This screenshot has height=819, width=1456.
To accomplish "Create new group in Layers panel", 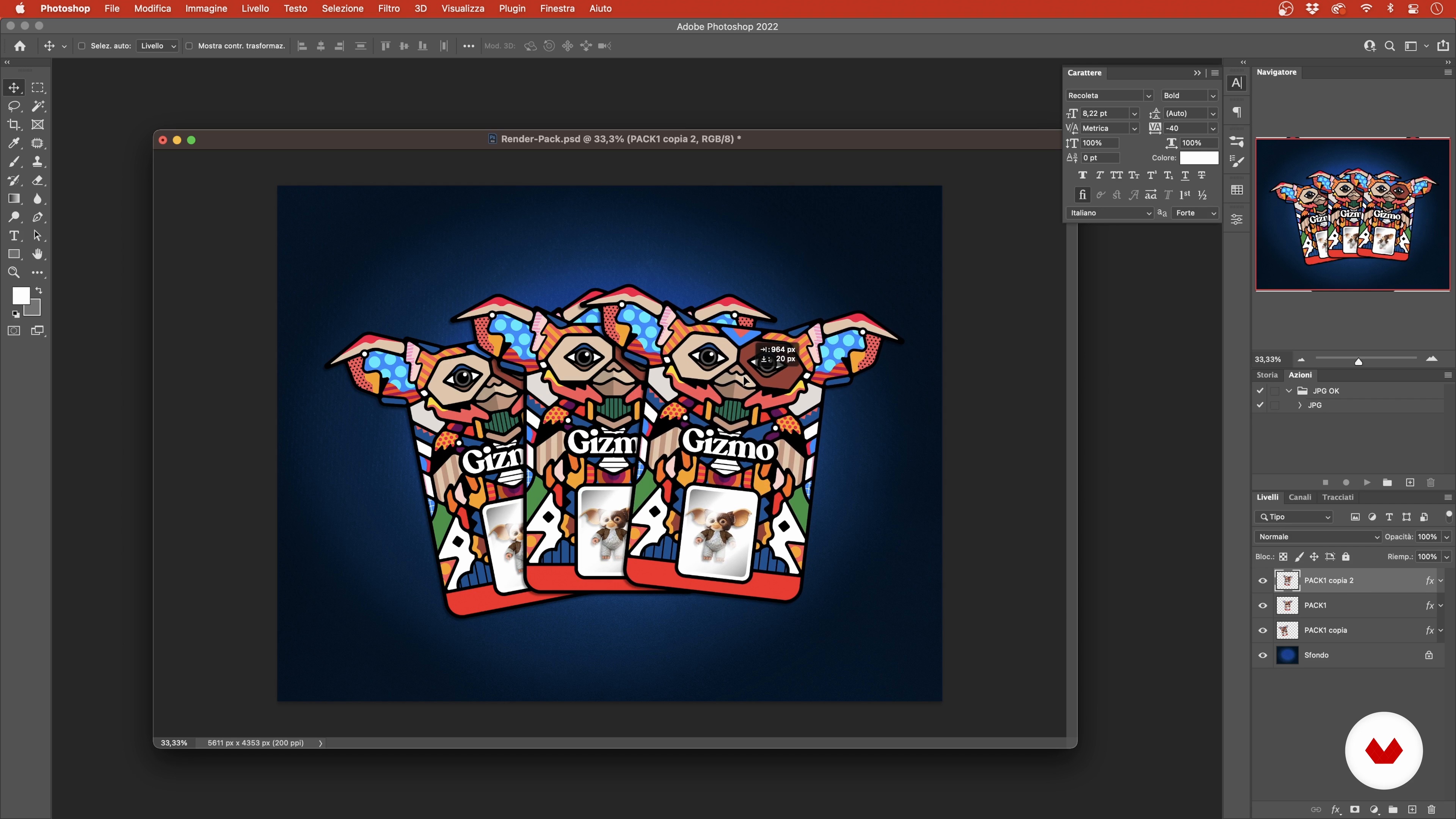I will (1393, 810).
